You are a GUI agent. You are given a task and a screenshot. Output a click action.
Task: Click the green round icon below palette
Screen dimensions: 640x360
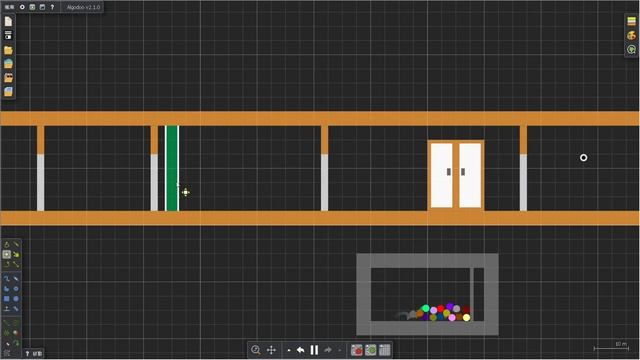click(x=631, y=49)
